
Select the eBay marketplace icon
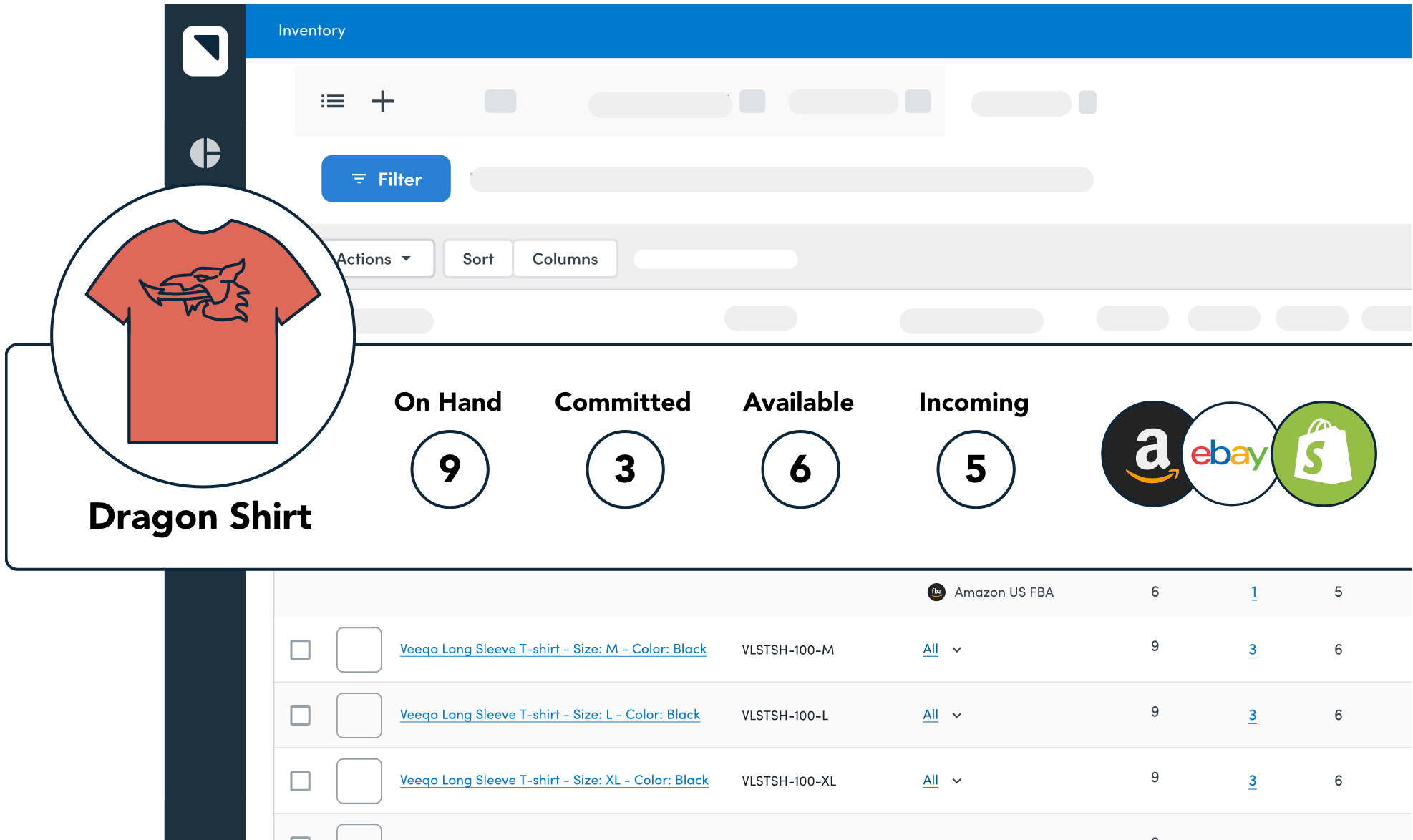[1231, 454]
